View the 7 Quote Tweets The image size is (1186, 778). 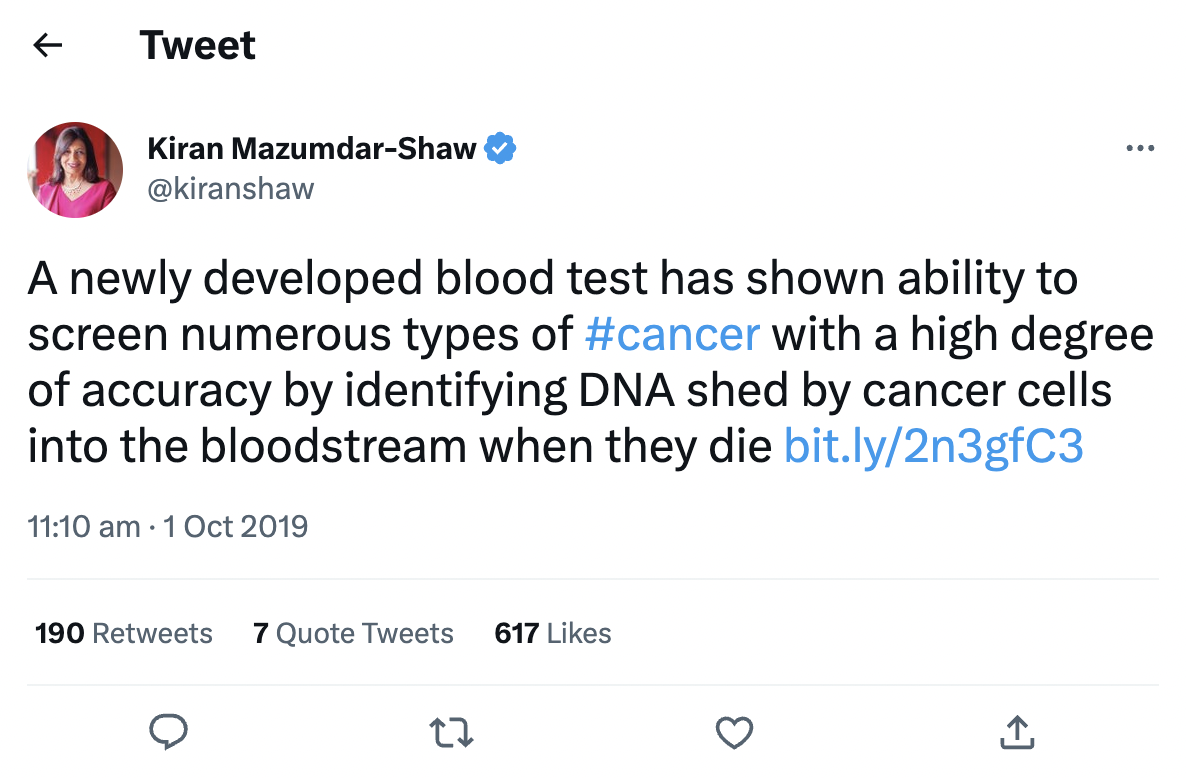353,633
